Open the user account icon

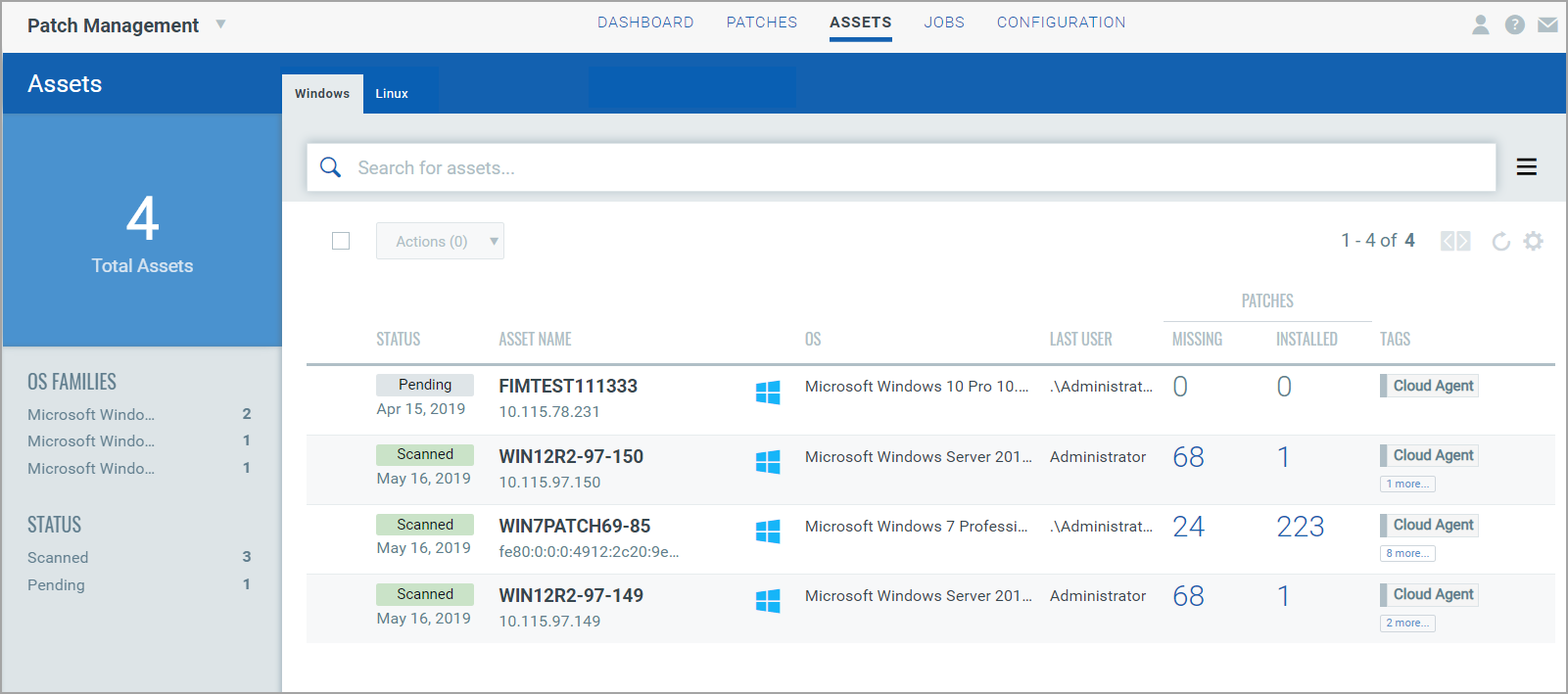point(1481,24)
